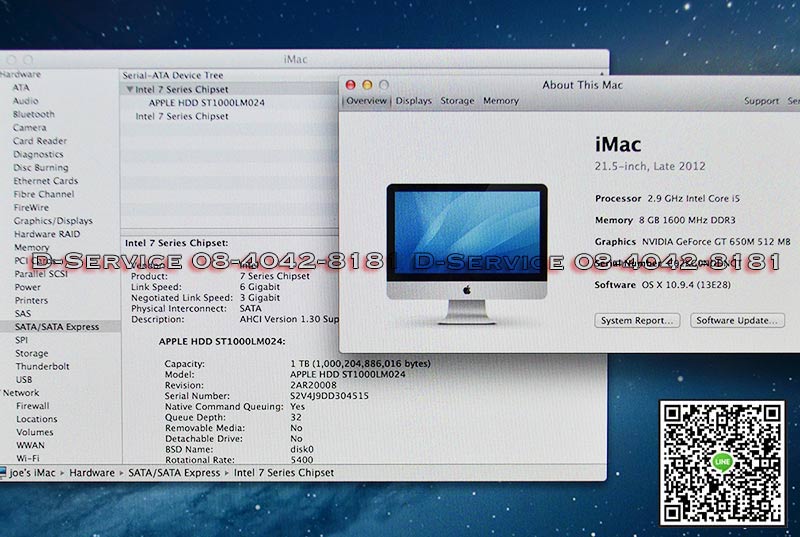Viewport: 800px width, 537px height.
Task: Minimize About This Mac with yellow button
Action: tap(367, 85)
